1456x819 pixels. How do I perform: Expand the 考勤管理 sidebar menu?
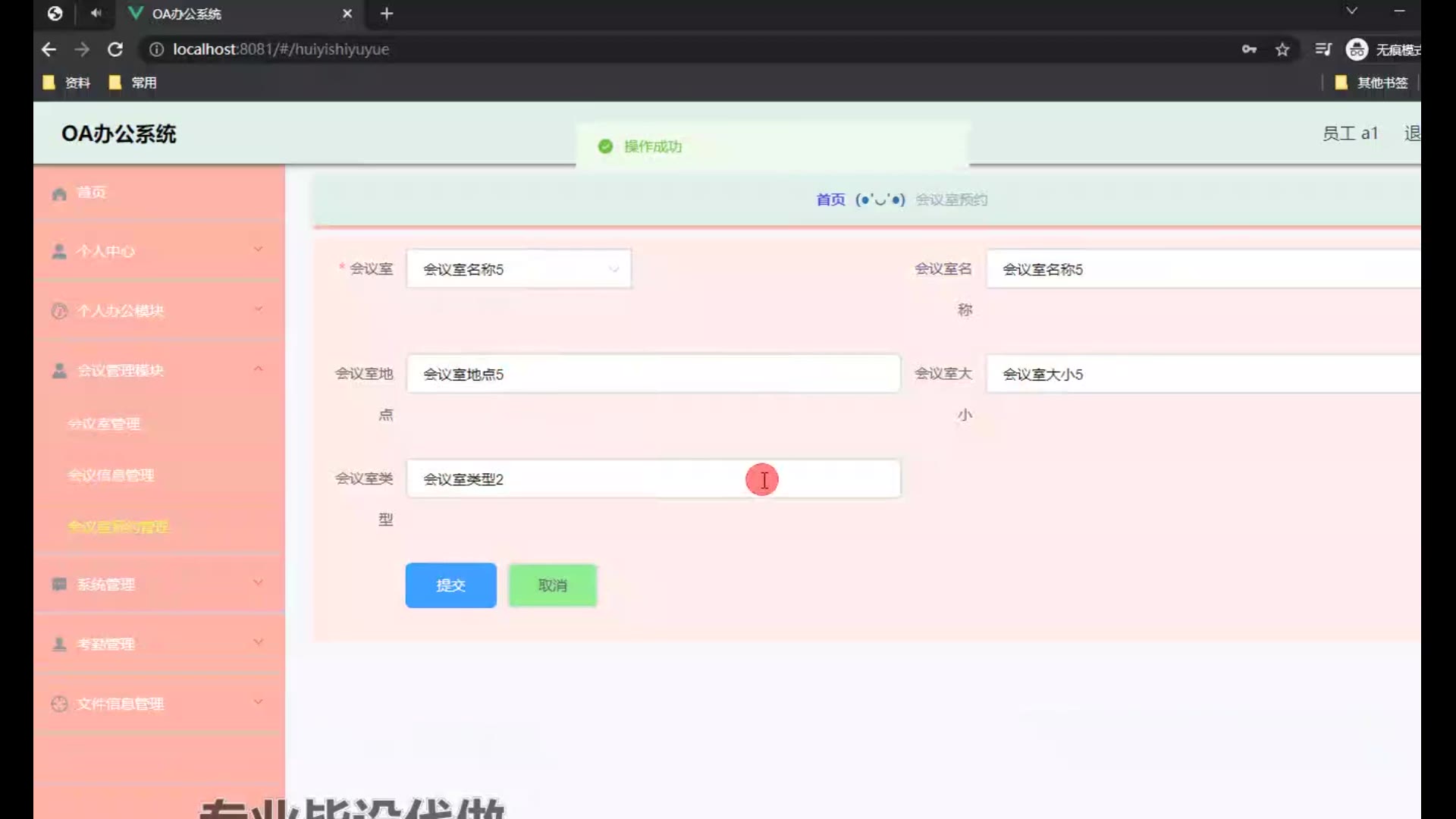tap(159, 644)
